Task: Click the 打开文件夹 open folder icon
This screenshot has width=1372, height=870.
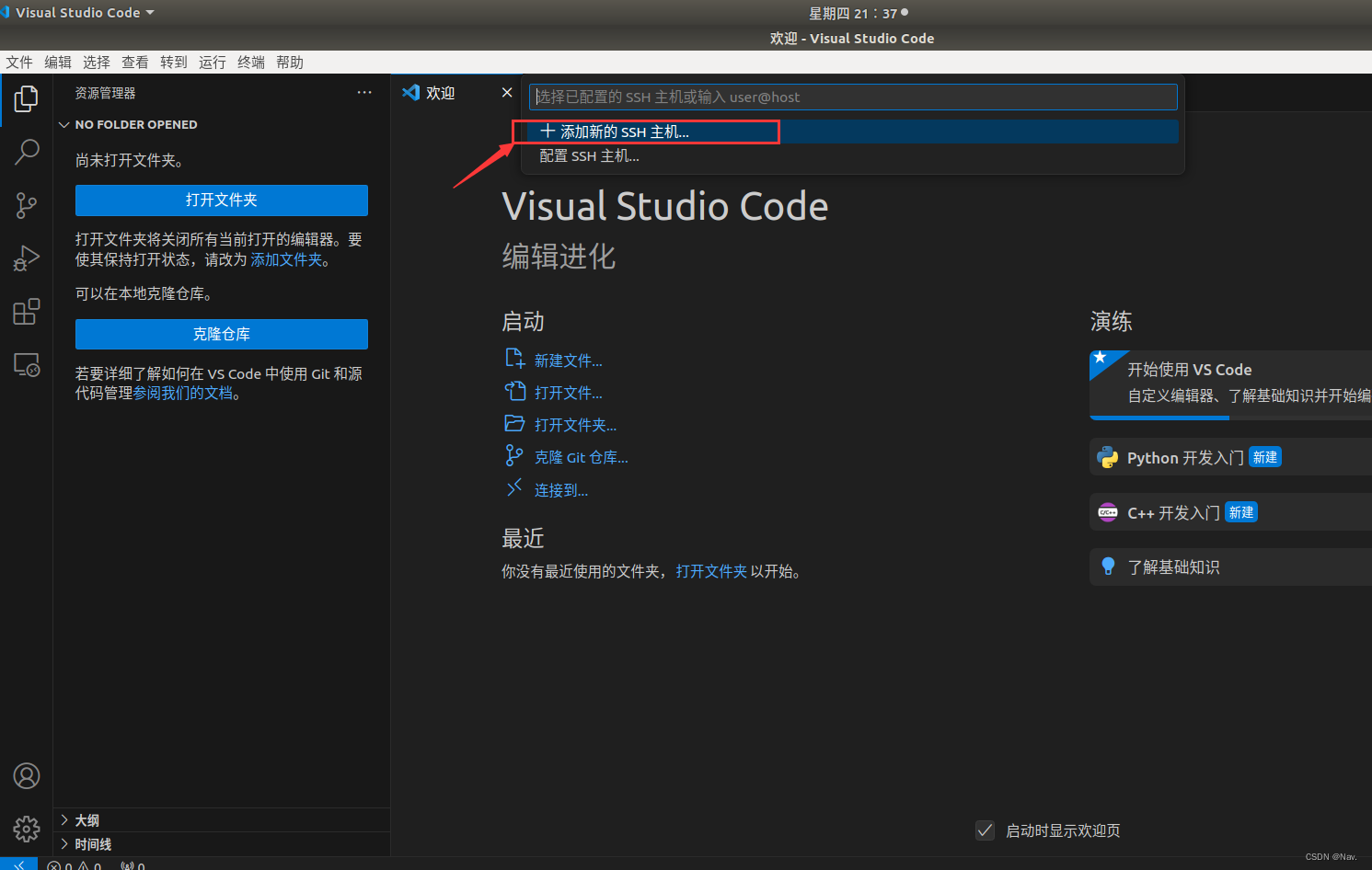Action: [x=514, y=423]
